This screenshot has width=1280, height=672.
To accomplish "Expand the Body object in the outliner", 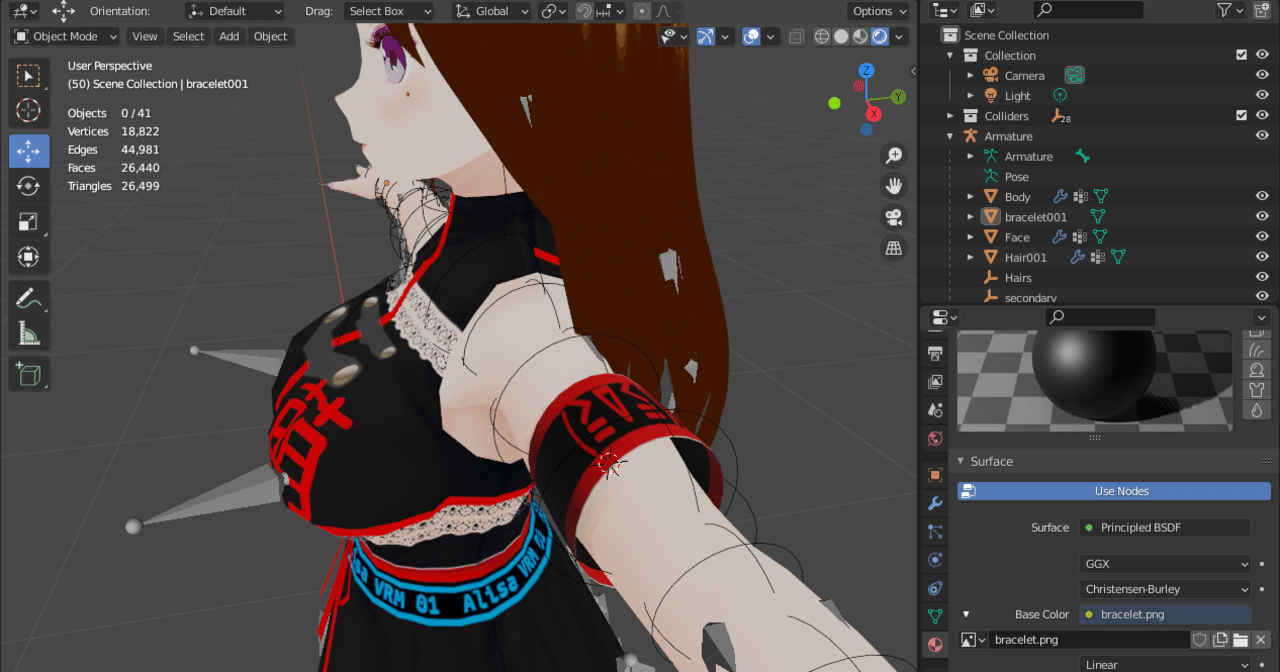I will point(968,196).
